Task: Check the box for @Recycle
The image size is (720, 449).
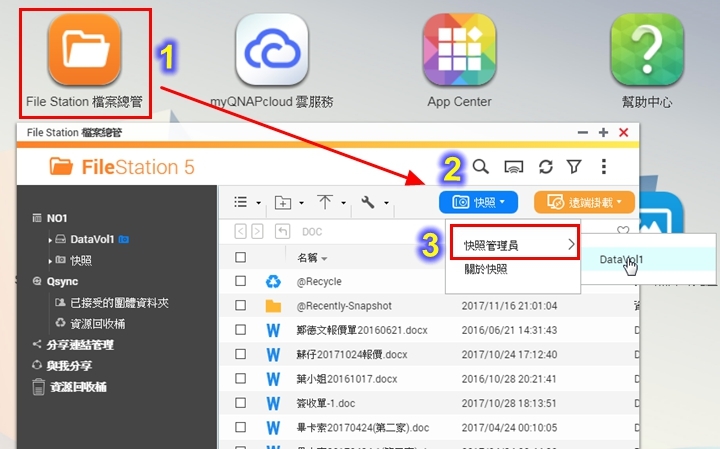Action: 240,281
